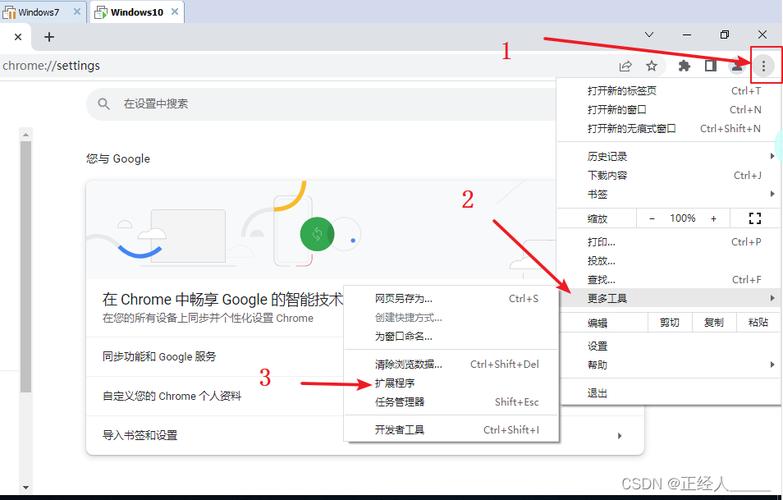Click the settings sidebar scrollbar thumb
783x500 pixels.
25,266
